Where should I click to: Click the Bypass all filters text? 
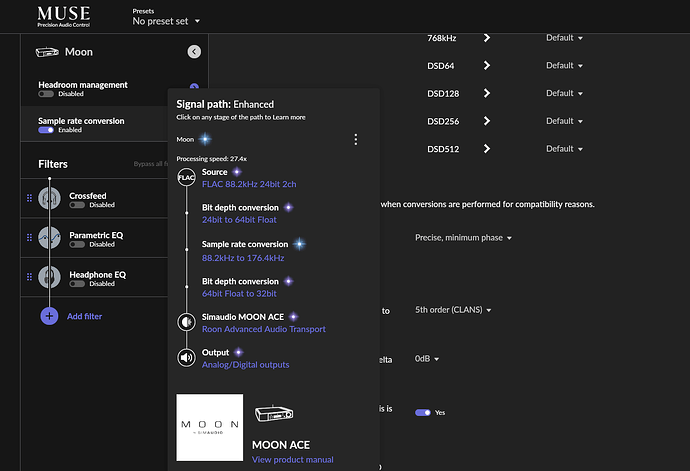coord(150,164)
